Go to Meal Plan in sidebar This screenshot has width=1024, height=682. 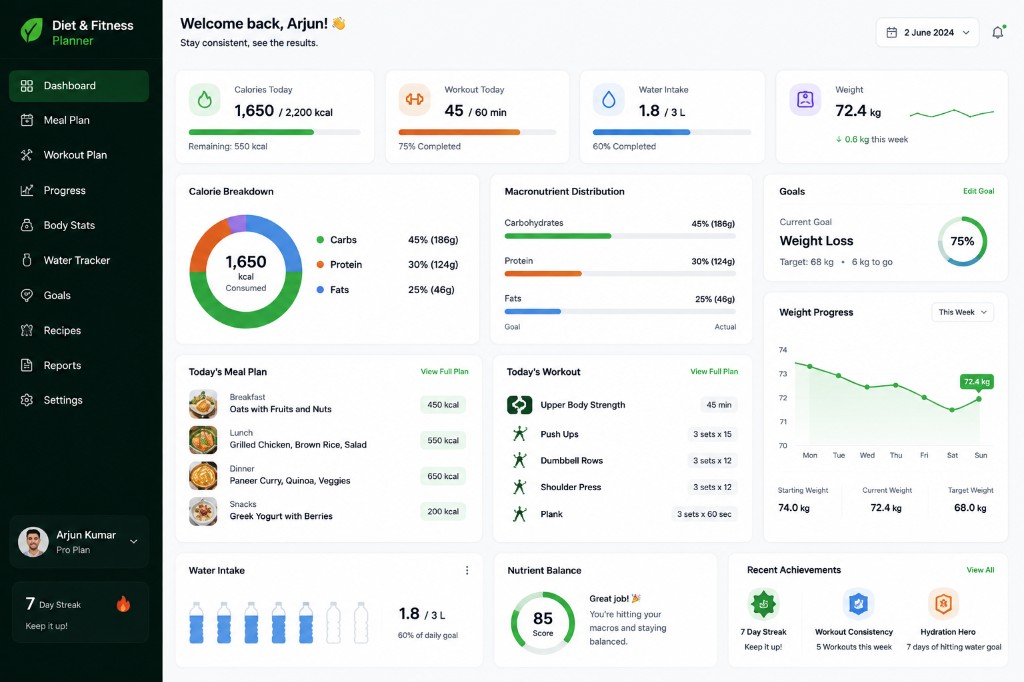(x=79, y=120)
